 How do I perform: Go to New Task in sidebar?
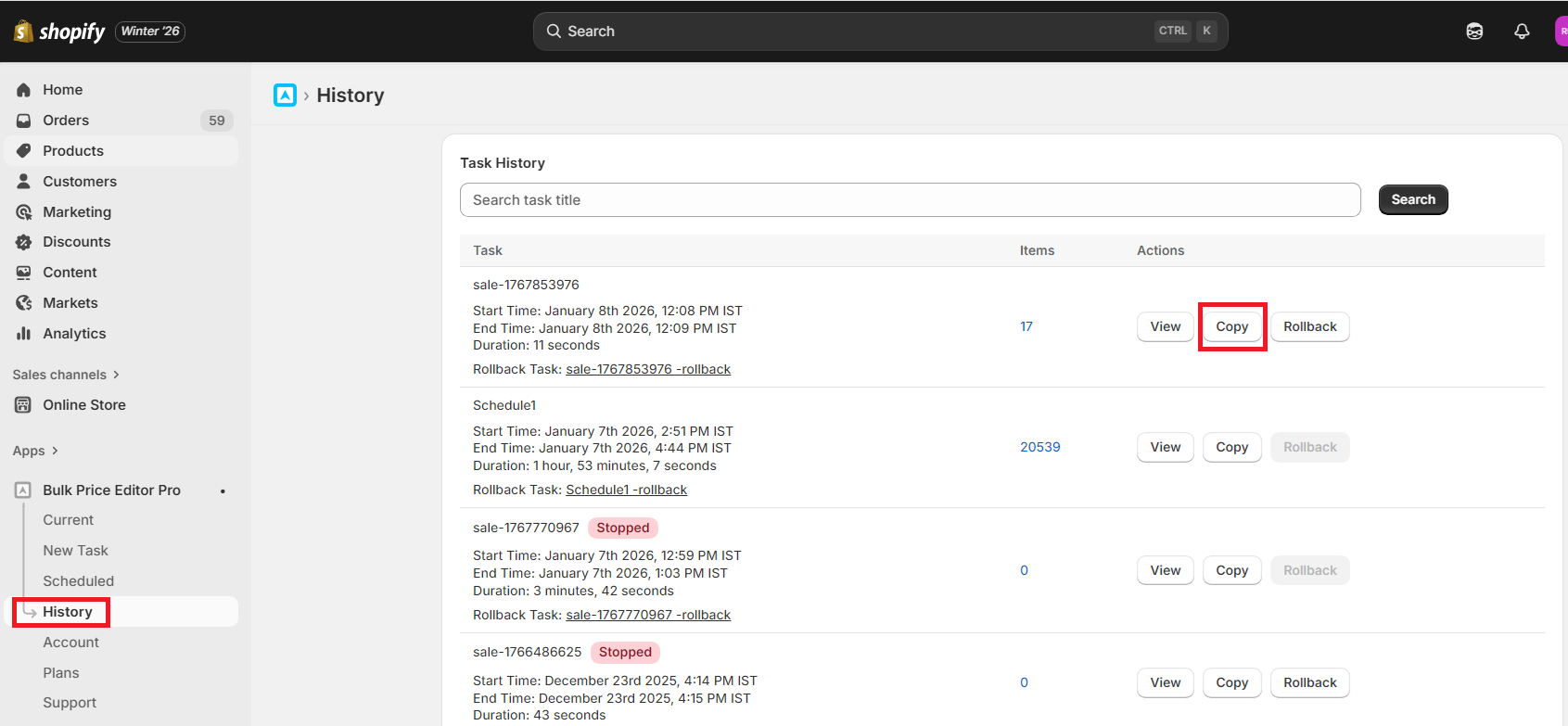pos(75,551)
